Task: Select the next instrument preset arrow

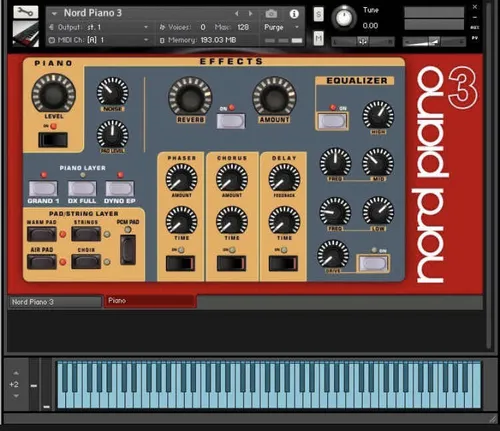Action: 251,13
